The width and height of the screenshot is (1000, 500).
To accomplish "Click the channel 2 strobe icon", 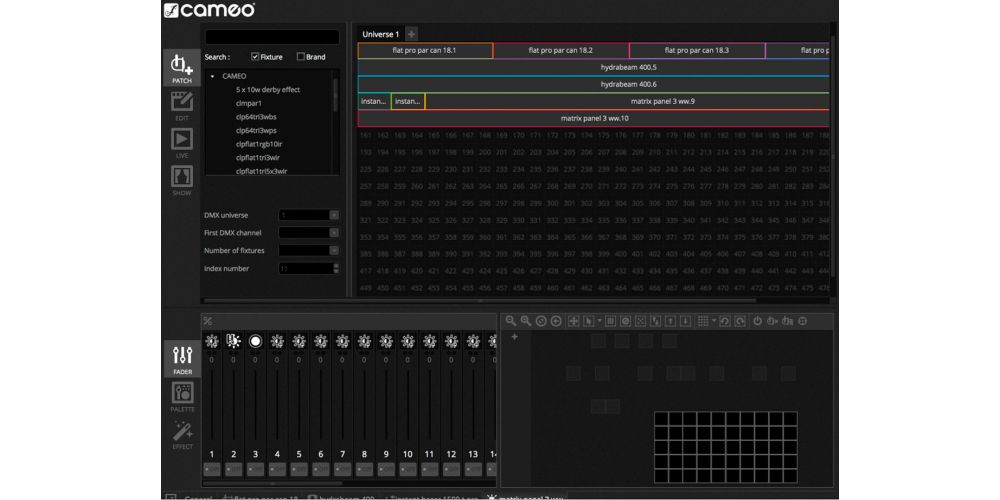I will pos(233,342).
